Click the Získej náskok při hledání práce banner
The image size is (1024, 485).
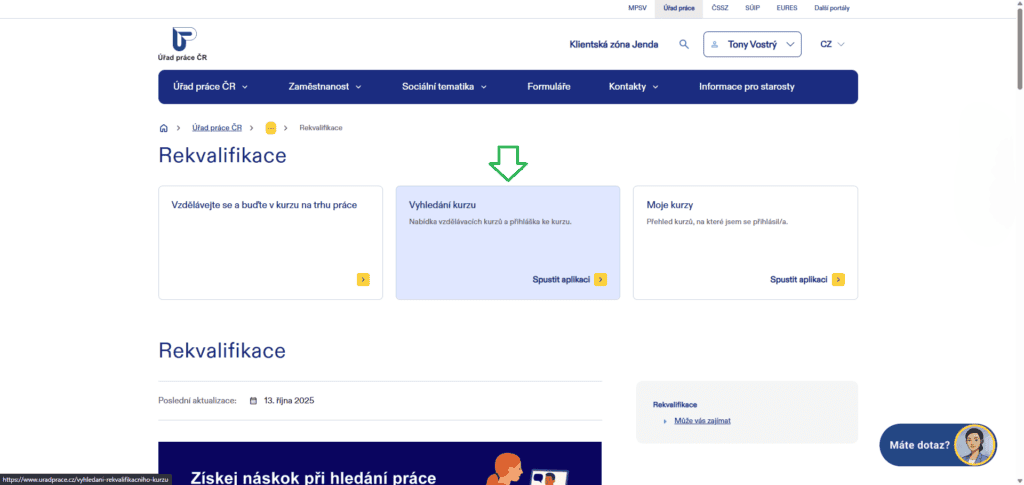point(380,463)
